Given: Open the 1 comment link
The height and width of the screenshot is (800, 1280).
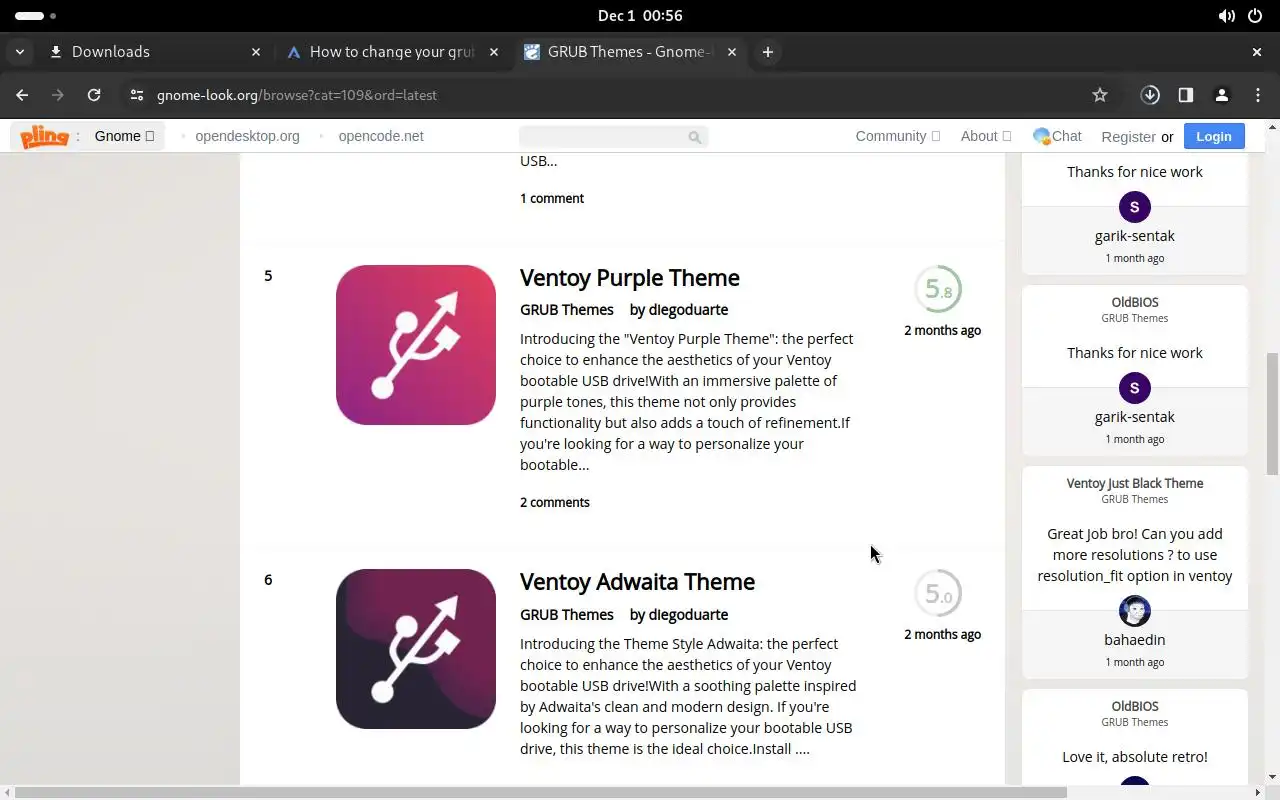Looking at the screenshot, I should (552, 198).
